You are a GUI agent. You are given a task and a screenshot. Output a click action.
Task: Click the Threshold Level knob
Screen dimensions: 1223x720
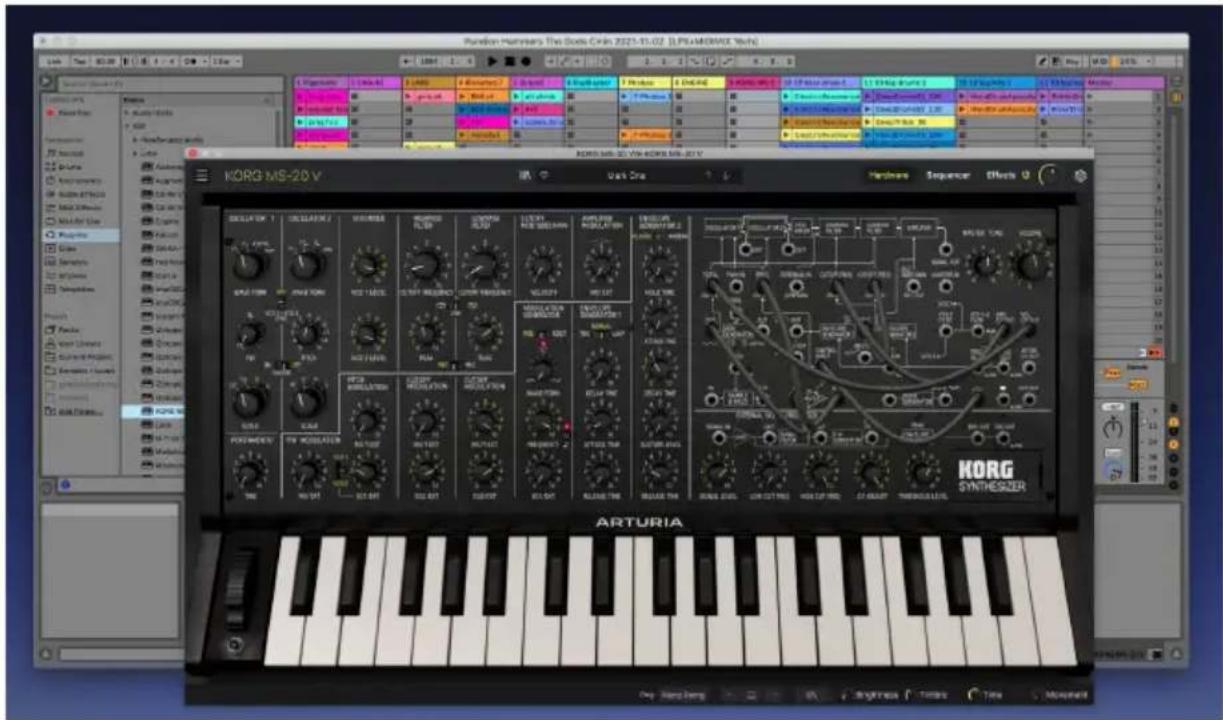(x=922, y=470)
